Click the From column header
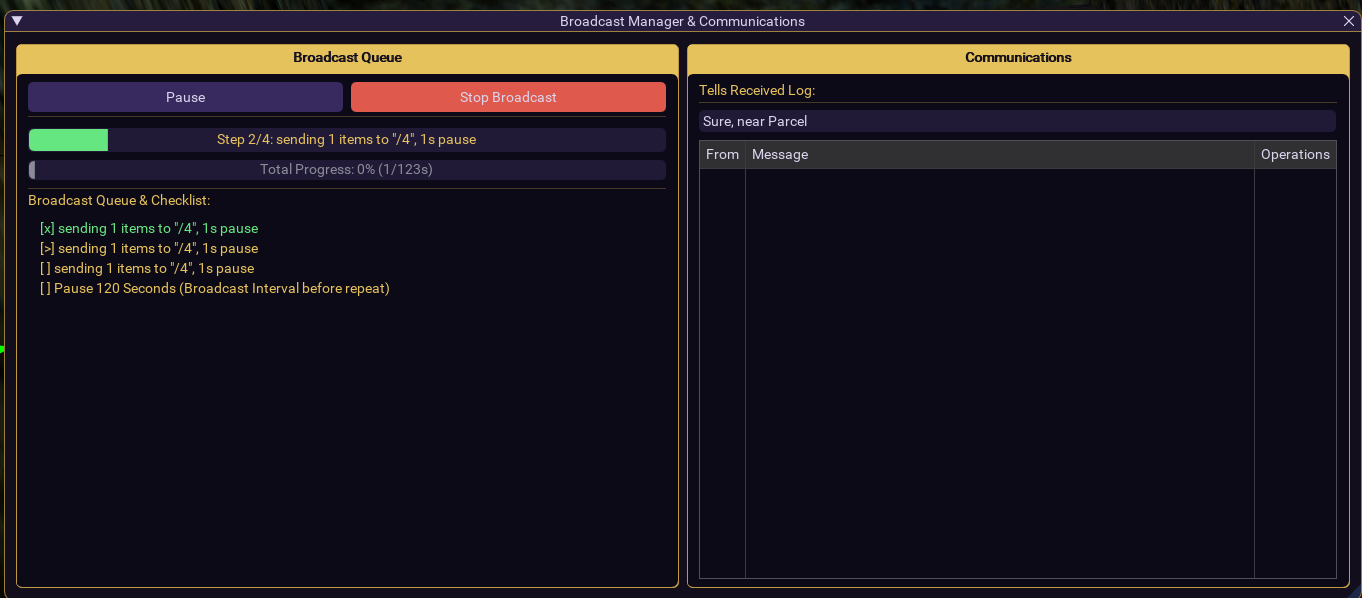The width and height of the screenshot is (1362, 598). click(x=722, y=155)
